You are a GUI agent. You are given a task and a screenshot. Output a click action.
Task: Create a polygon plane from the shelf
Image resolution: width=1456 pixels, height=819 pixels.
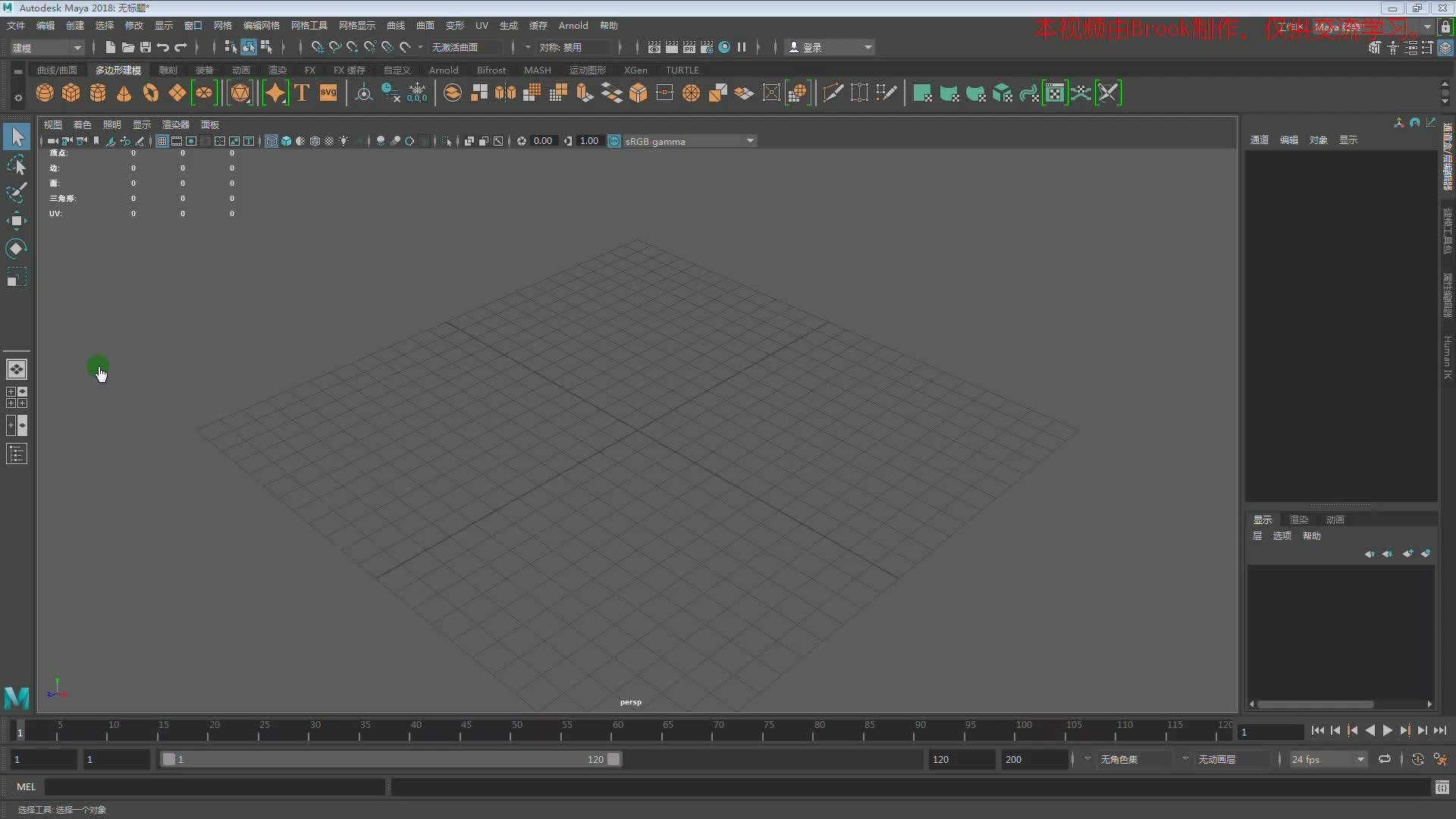point(177,93)
